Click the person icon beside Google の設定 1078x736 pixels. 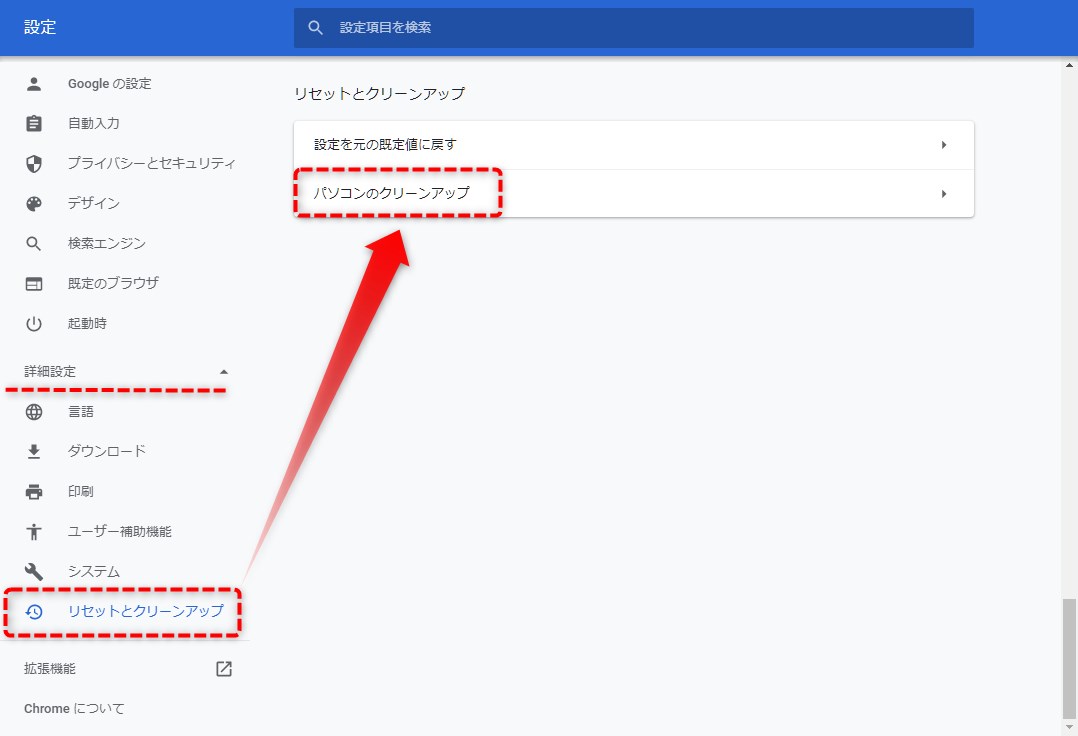point(34,84)
